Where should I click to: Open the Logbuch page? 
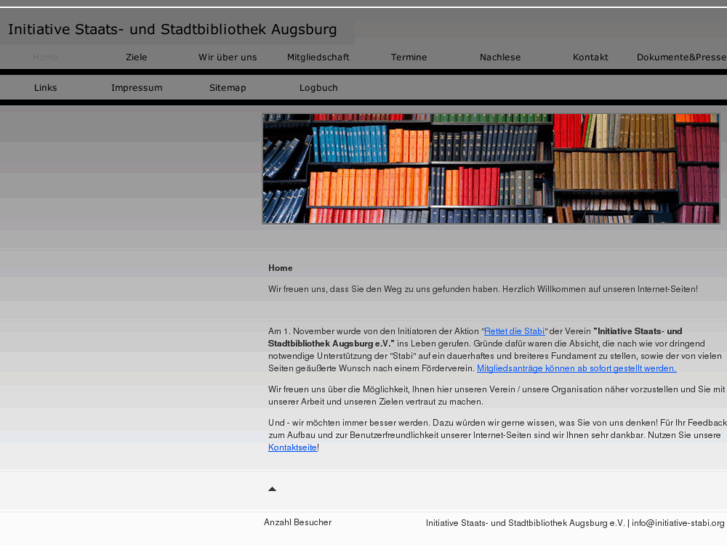point(318,88)
